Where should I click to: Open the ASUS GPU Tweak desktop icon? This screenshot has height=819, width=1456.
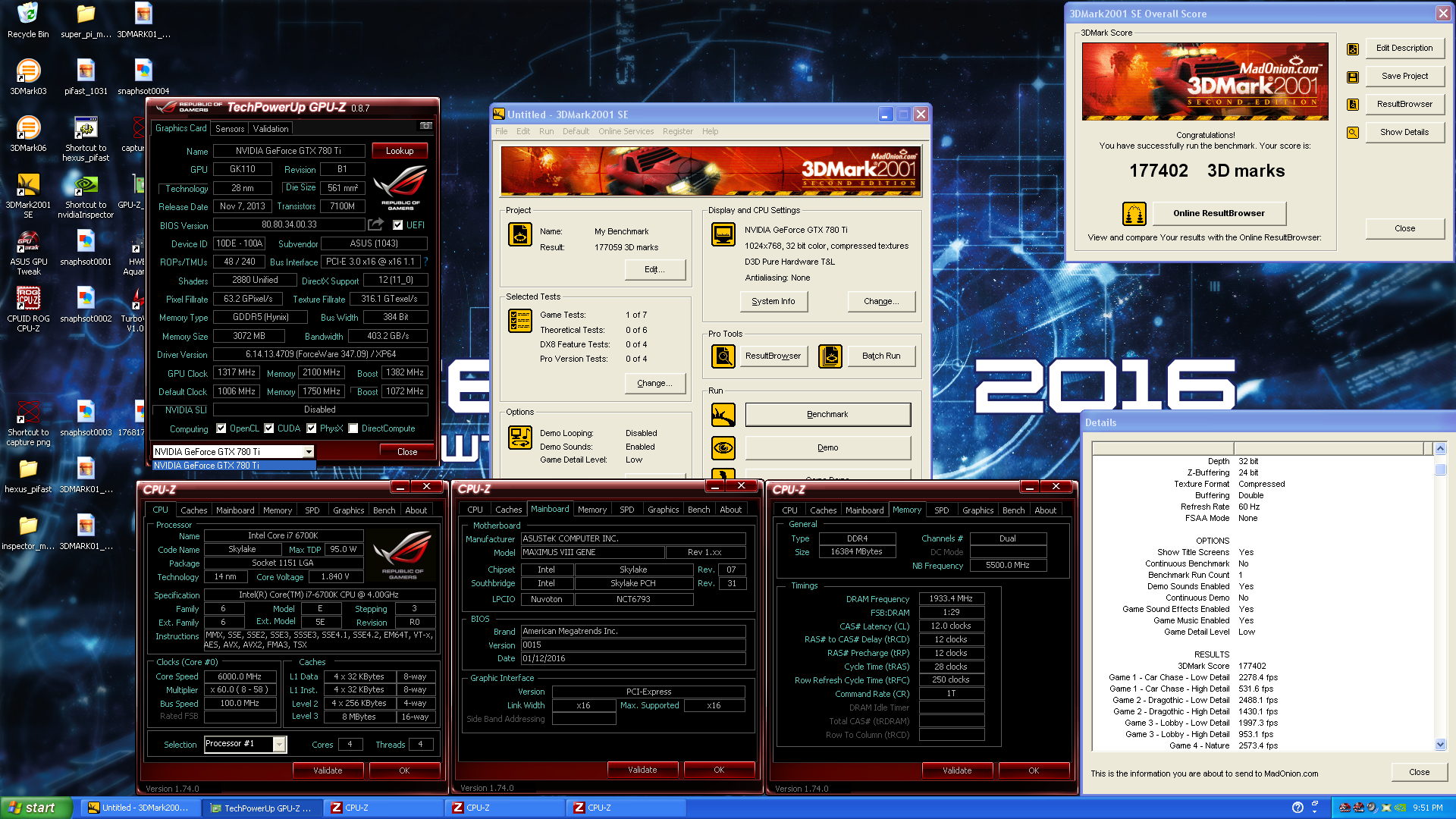pos(28,253)
